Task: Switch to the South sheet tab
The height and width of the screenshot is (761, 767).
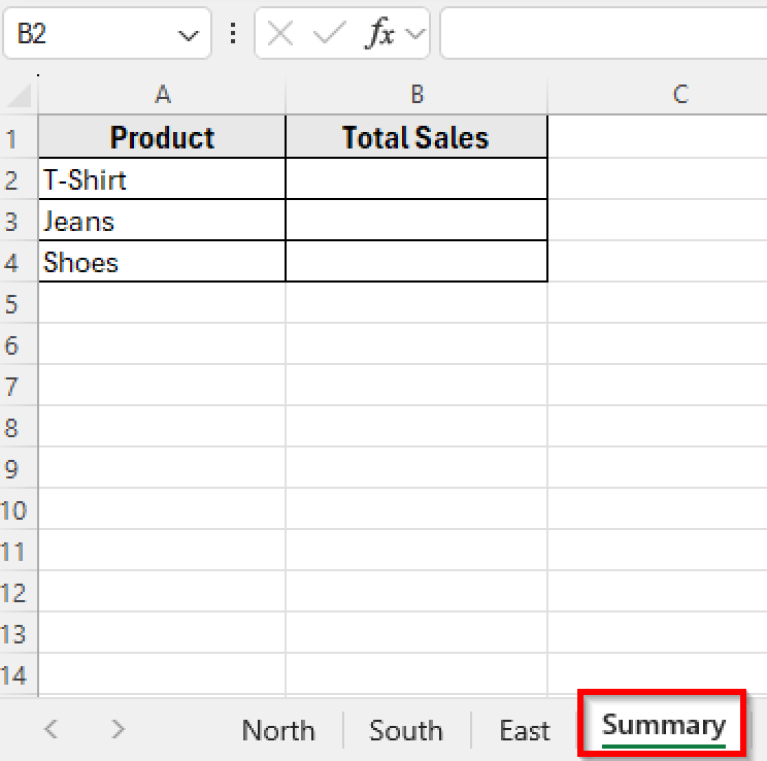Action: point(406,731)
